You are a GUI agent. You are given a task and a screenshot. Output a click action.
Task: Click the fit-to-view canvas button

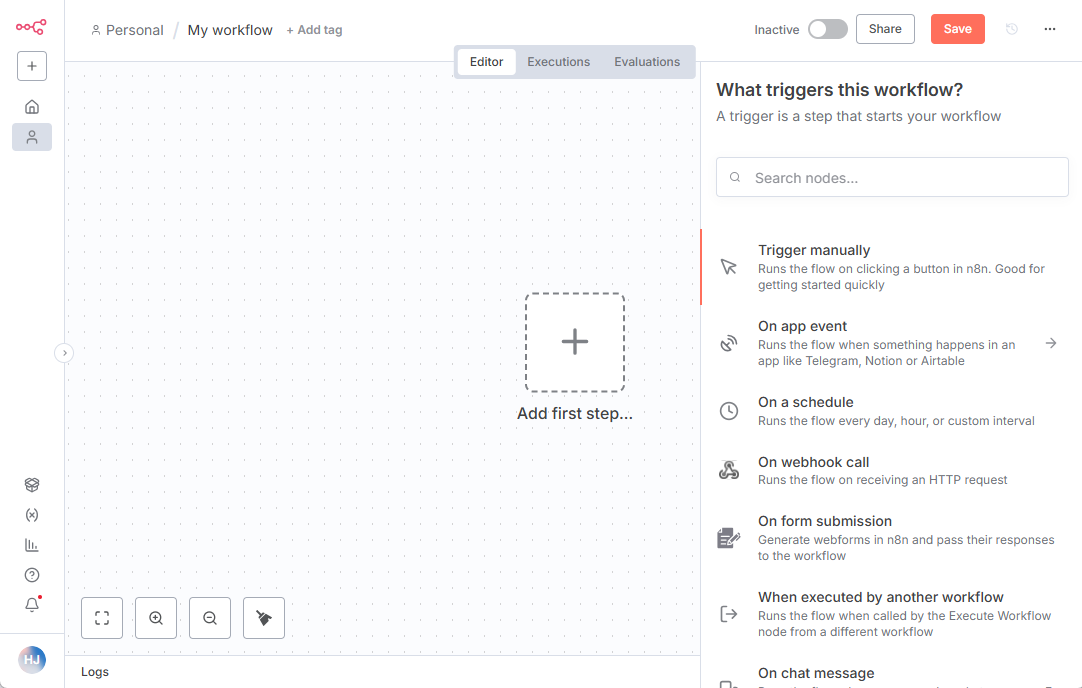(102, 618)
